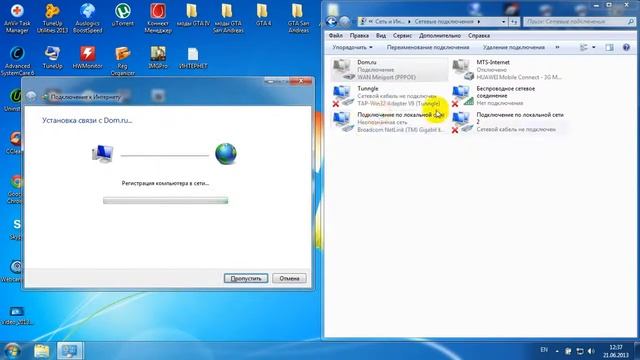The image size is (640, 360).
Task: Click the connection progress bar
Action: pos(165,200)
